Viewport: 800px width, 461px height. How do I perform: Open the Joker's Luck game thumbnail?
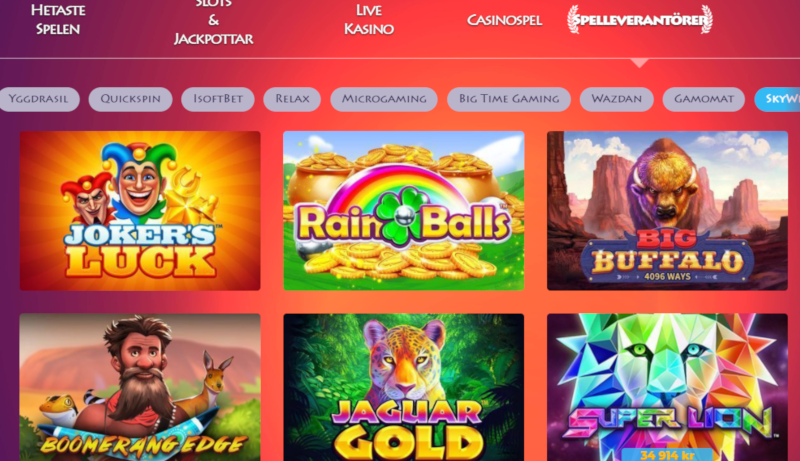[x=140, y=211]
